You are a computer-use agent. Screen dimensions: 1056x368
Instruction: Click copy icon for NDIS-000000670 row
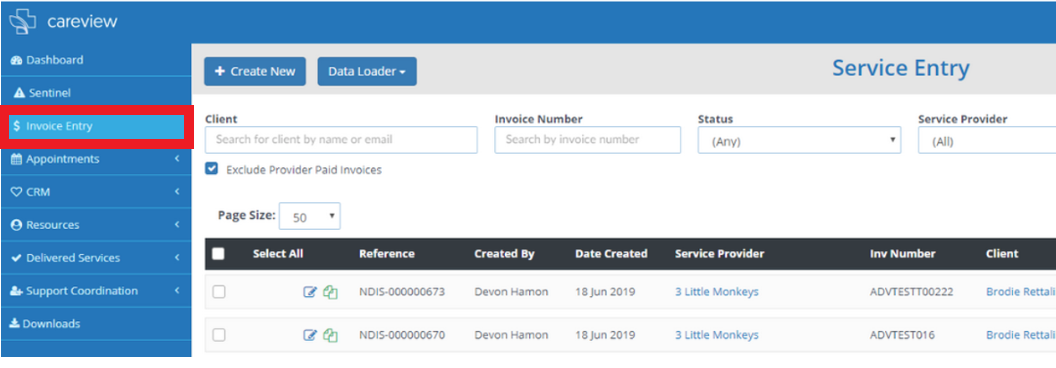coord(330,335)
